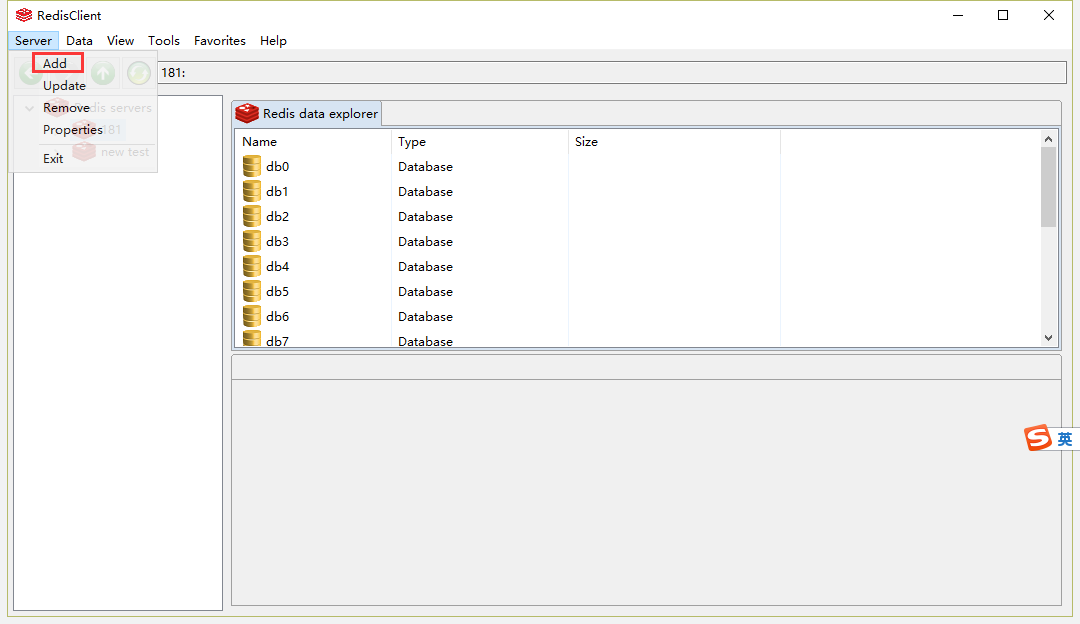Click the Sogou input method icon
1080x624 pixels.
tap(1037, 438)
